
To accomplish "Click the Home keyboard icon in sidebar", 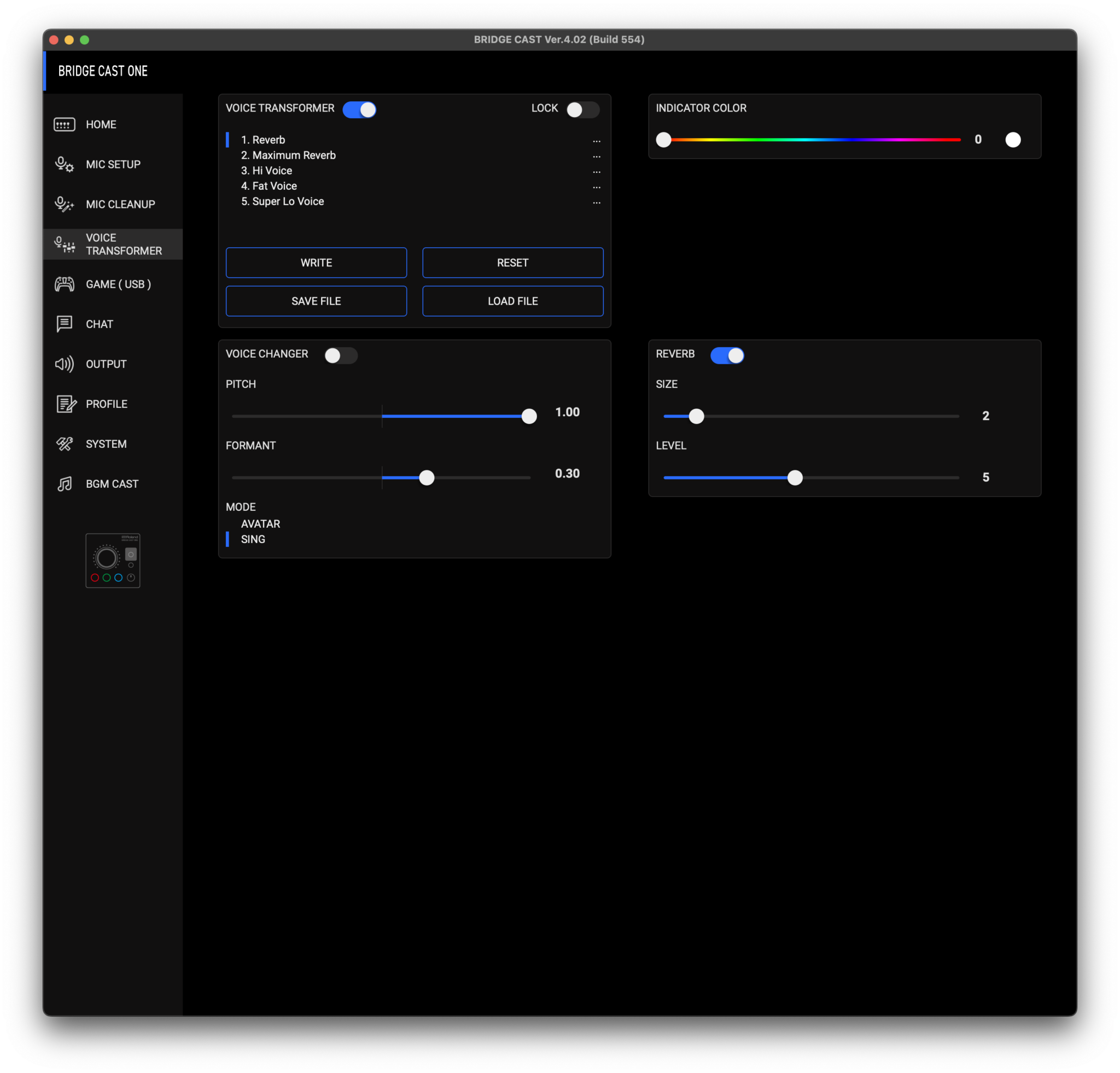I will click(64, 125).
